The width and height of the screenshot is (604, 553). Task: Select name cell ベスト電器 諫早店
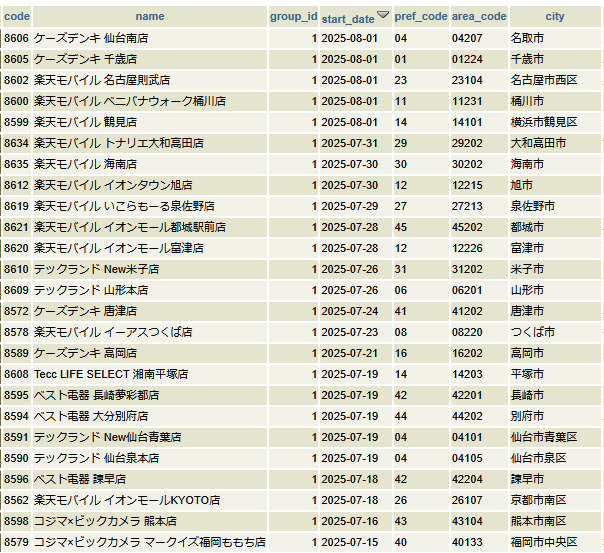(x=150, y=479)
